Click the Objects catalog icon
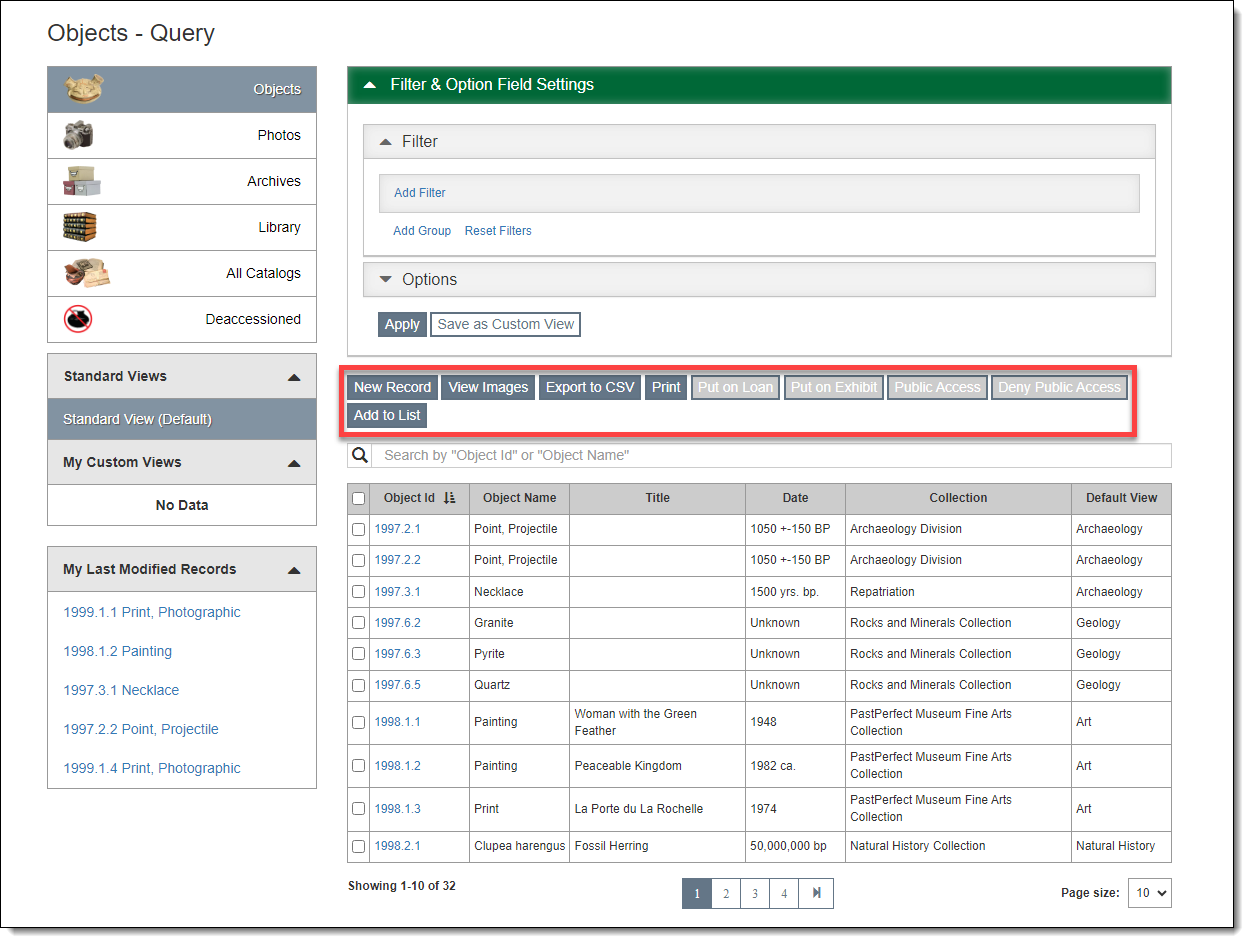This screenshot has height=943, width=1249. click(x=84, y=88)
